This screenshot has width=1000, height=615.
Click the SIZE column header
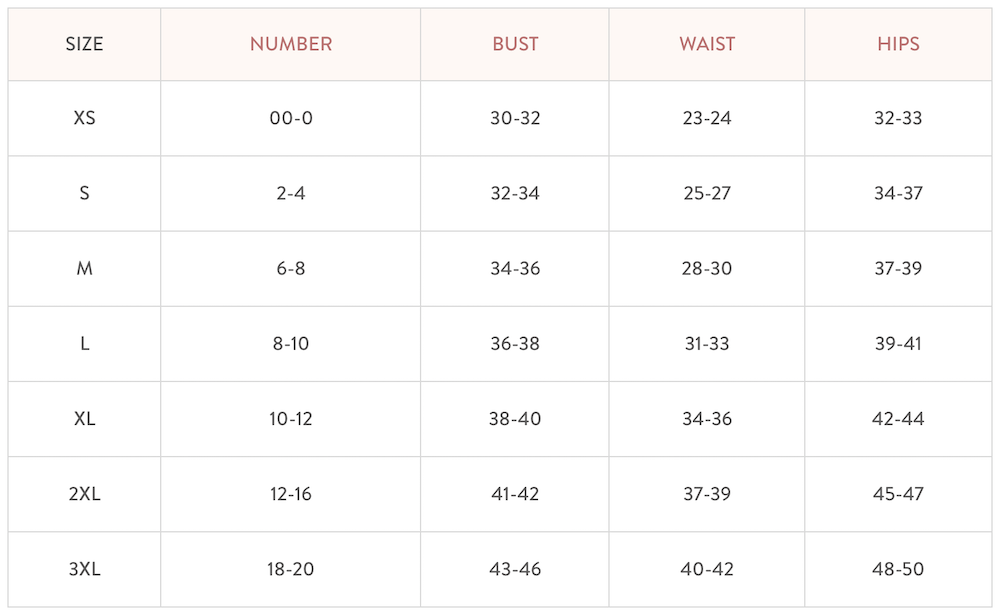coord(84,44)
